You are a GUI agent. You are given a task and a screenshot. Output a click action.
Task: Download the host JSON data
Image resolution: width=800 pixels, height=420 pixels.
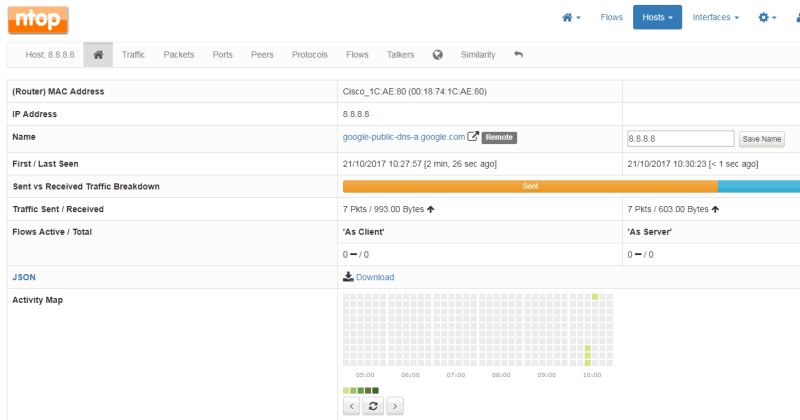pos(375,277)
